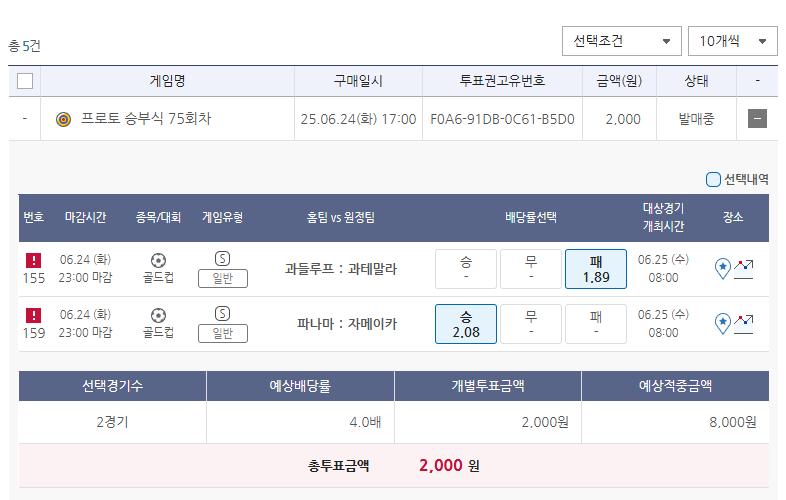The height and width of the screenshot is (500, 786).
Task: Open the trend chart icon for match 159
Action: pyautogui.click(x=743, y=324)
